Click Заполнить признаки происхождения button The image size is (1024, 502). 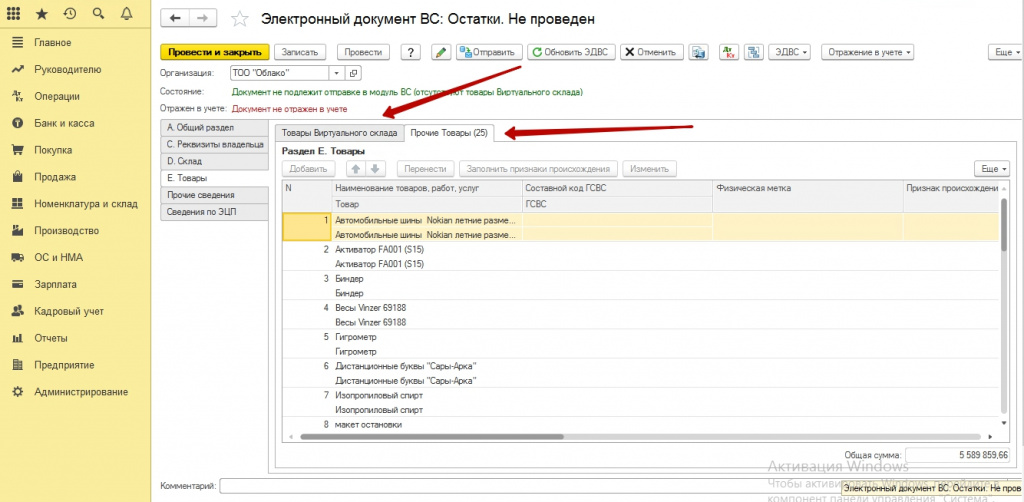[538, 168]
